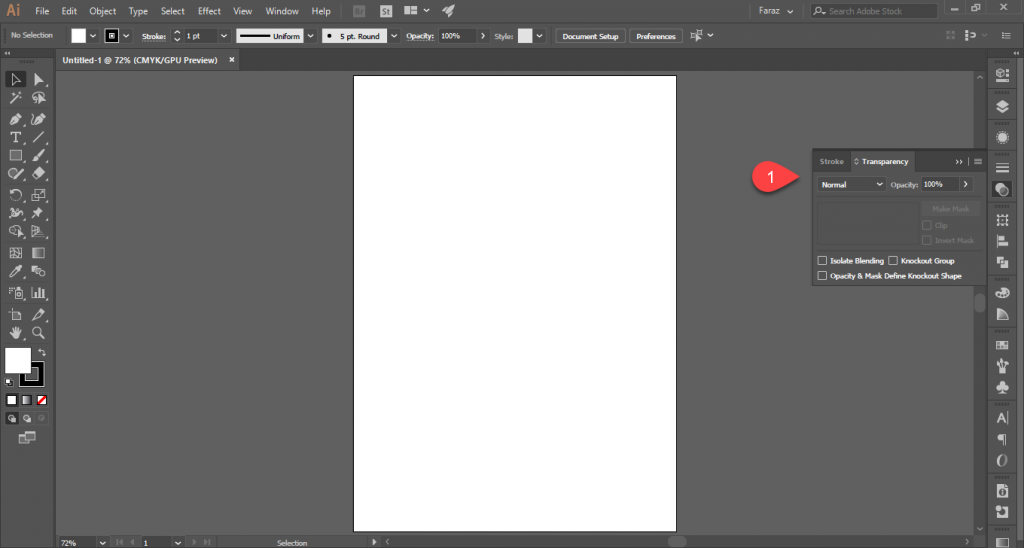Image resolution: width=1024 pixels, height=548 pixels.
Task: Select the Column Graph tool
Action: click(39, 293)
